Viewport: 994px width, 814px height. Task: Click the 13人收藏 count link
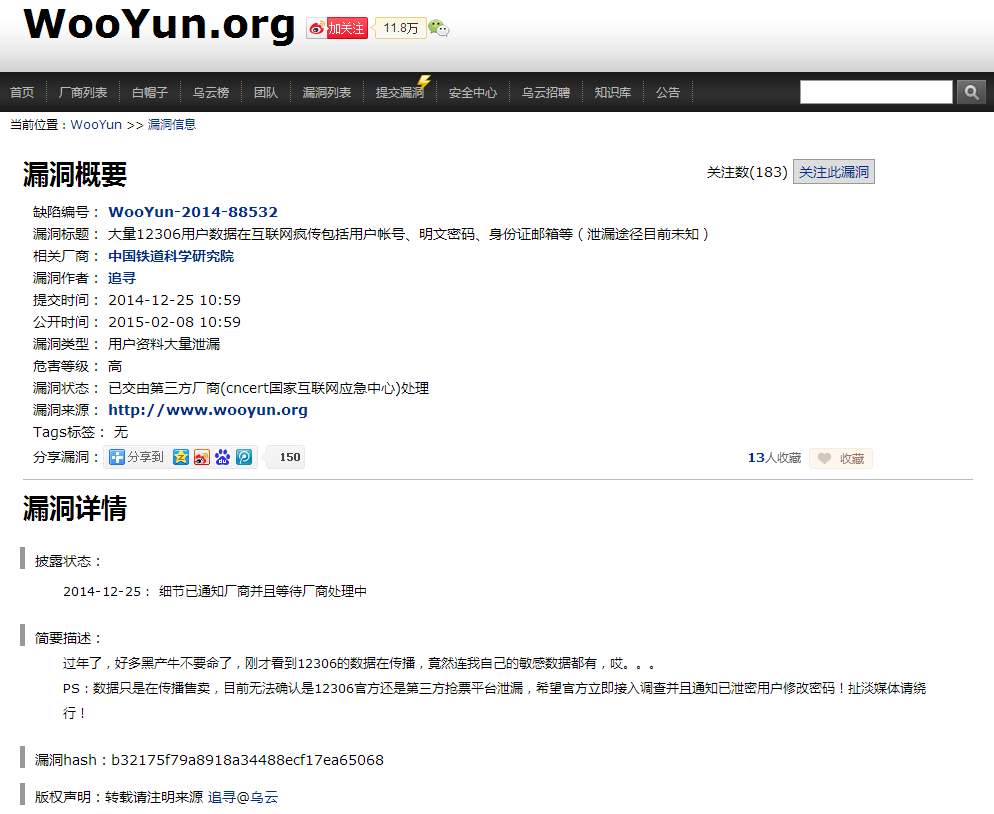click(x=775, y=458)
